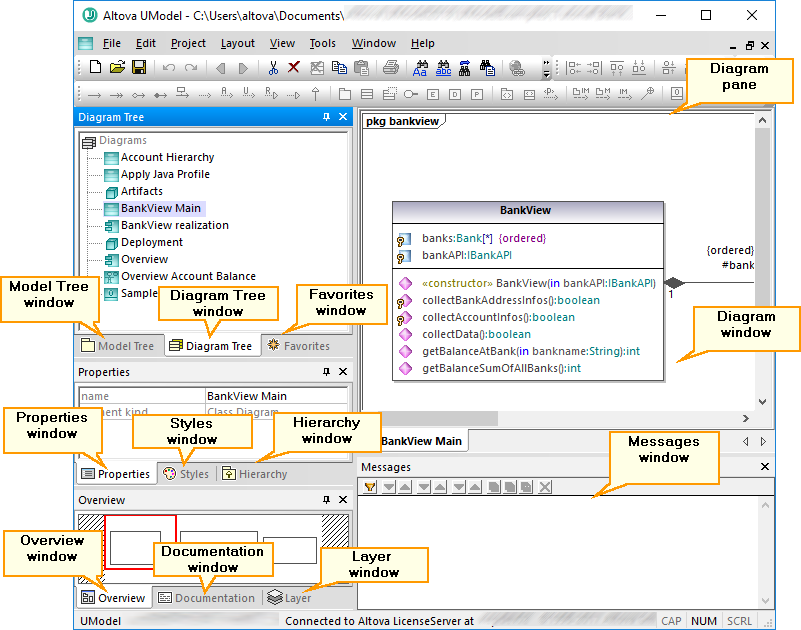
Task: Click the New document toolbar icon
Action: [96, 68]
